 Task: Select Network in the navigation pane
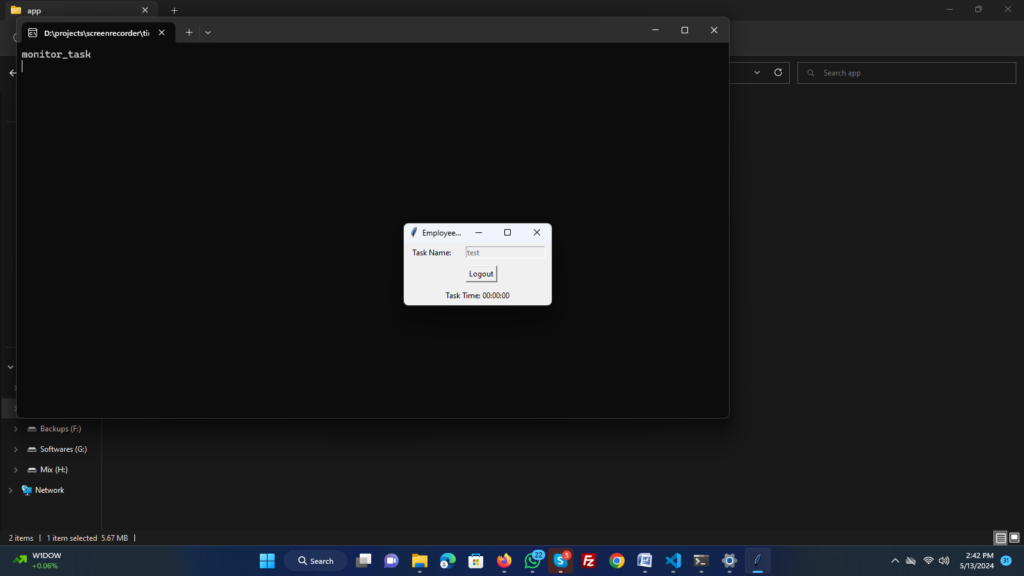(49, 490)
